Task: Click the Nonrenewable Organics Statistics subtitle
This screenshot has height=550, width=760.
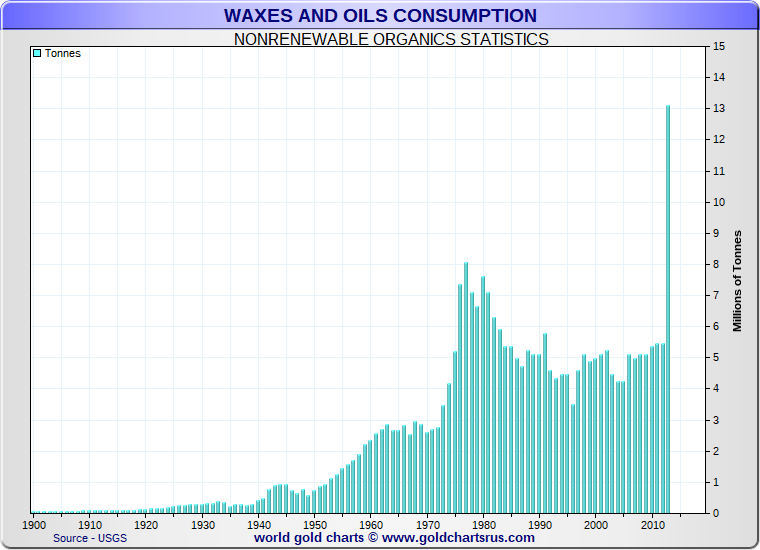Action: [x=390, y=39]
